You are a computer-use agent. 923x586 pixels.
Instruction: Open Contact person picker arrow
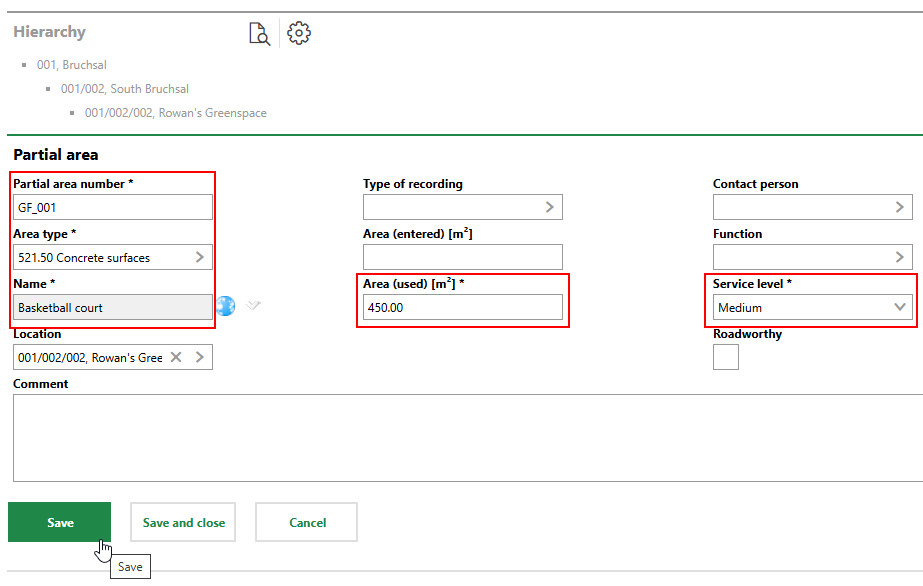899,207
